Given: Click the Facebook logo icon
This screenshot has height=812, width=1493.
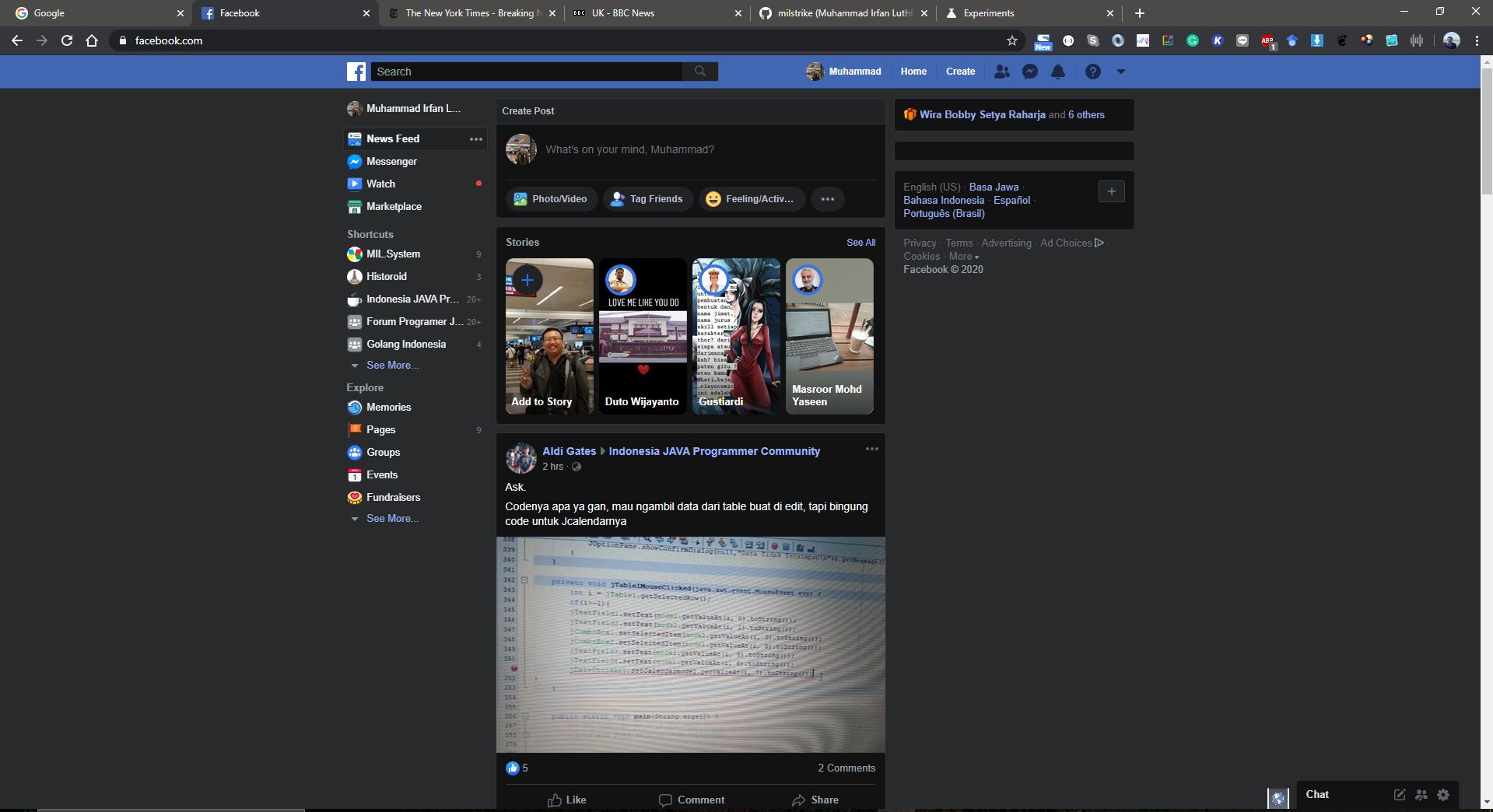Looking at the screenshot, I should (356, 72).
